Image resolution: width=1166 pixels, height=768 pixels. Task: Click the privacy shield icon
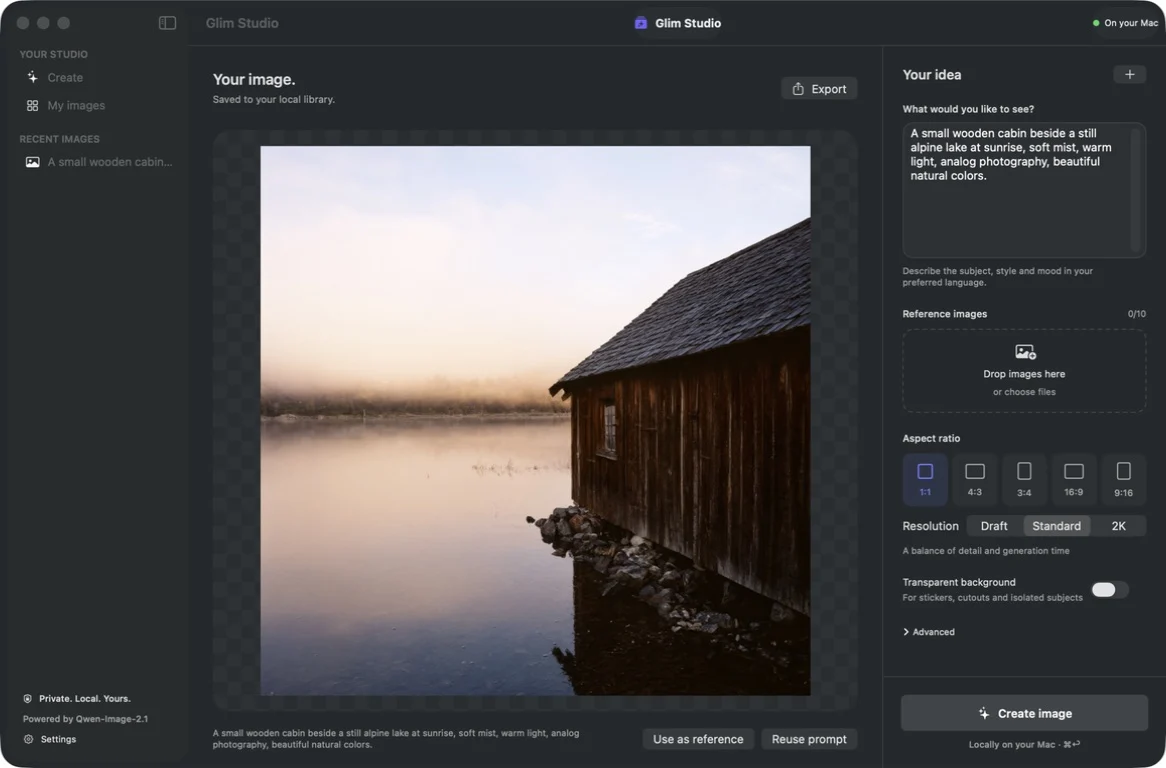click(x=28, y=699)
